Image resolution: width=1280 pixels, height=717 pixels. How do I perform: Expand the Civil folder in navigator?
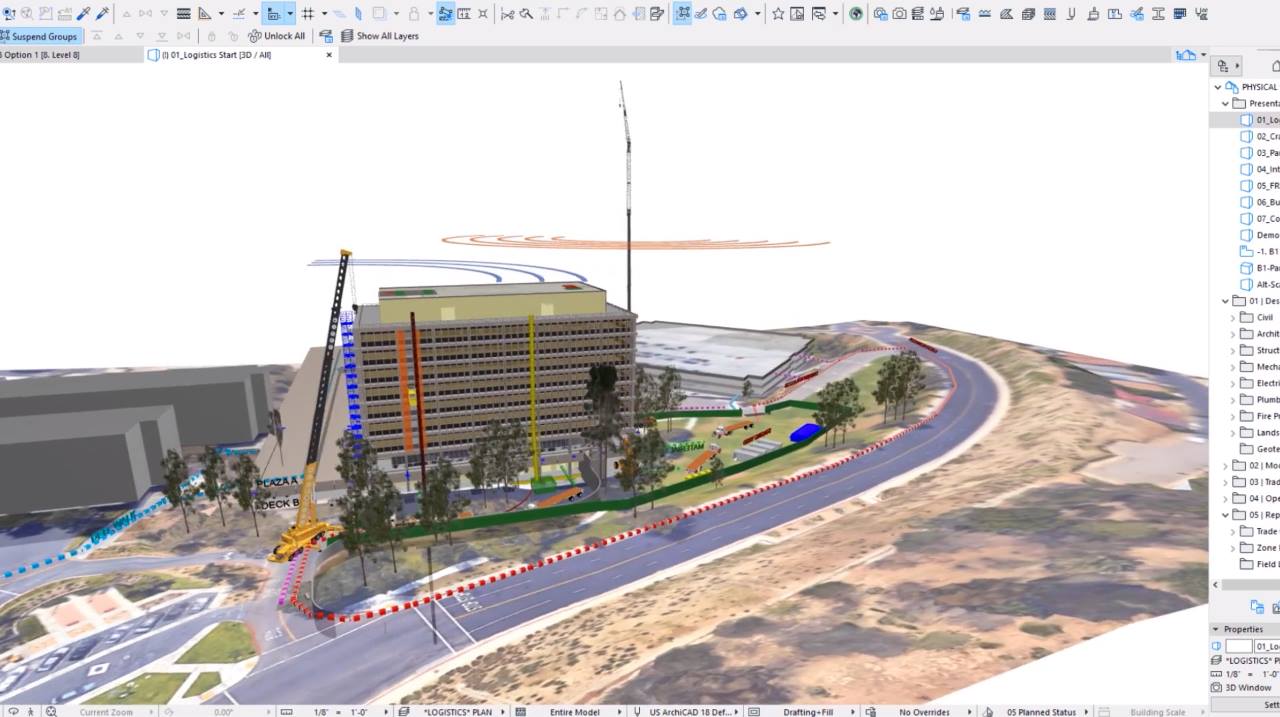coord(1233,317)
